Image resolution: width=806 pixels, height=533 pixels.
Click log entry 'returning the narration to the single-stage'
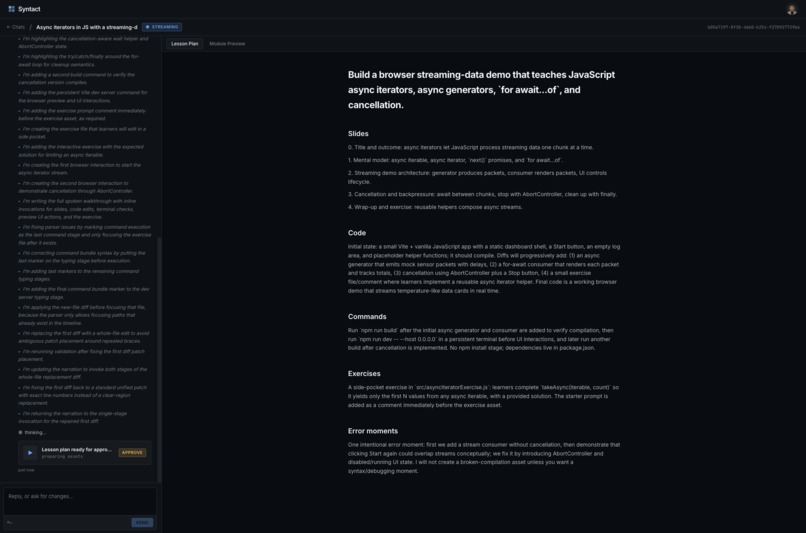point(72,417)
